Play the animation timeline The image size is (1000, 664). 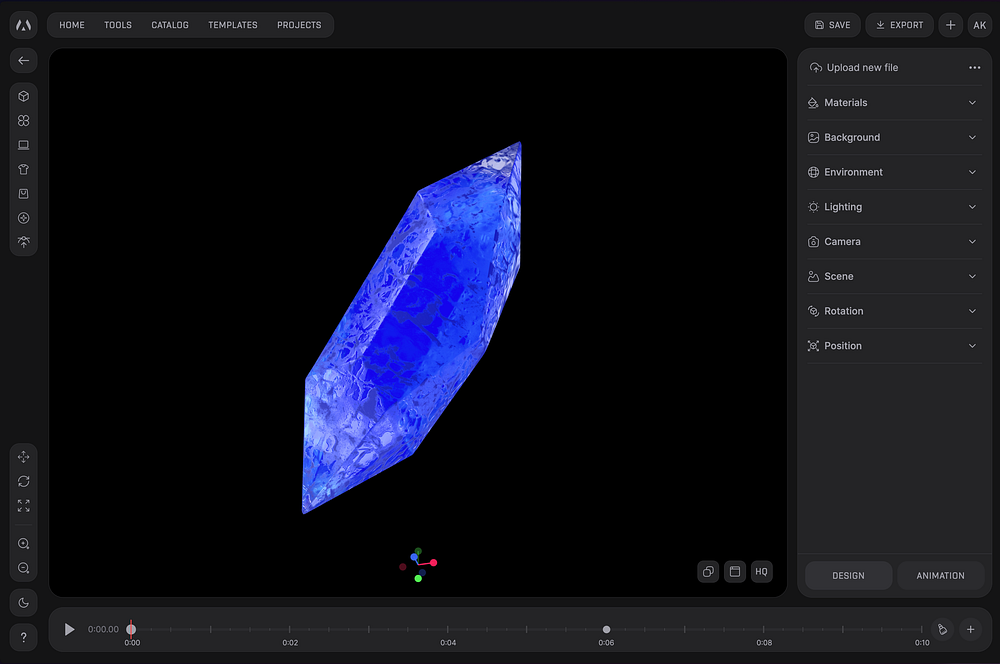[70, 630]
